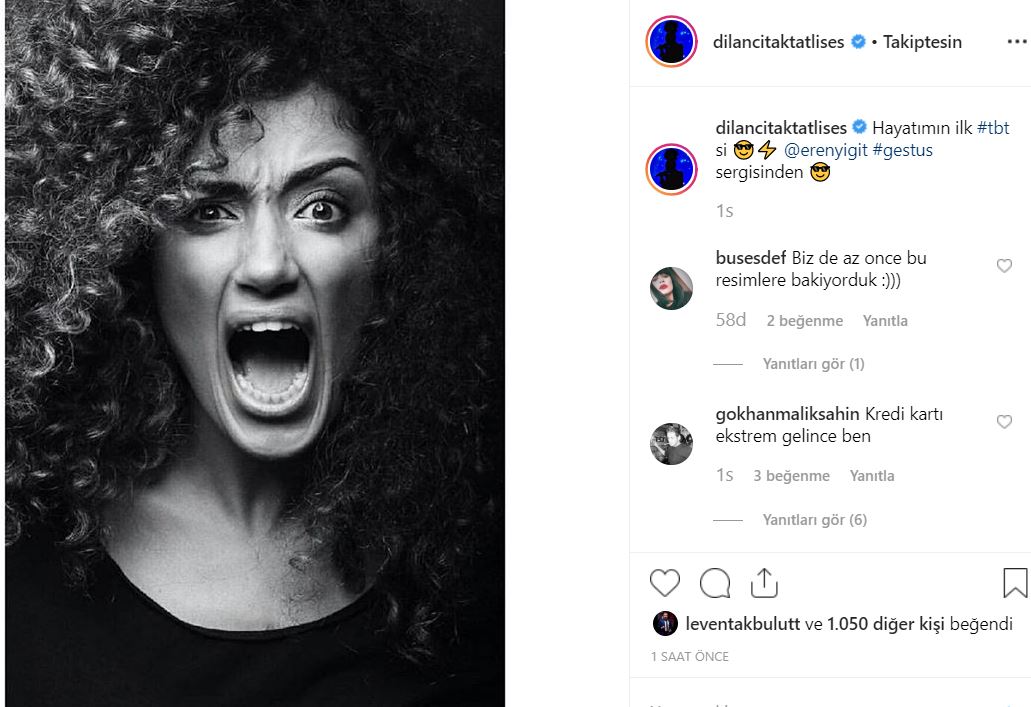The height and width of the screenshot is (707, 1031).
Task: Expand replies under busesdef's comment
Action: pyautogui.click(x=813, y=364)
